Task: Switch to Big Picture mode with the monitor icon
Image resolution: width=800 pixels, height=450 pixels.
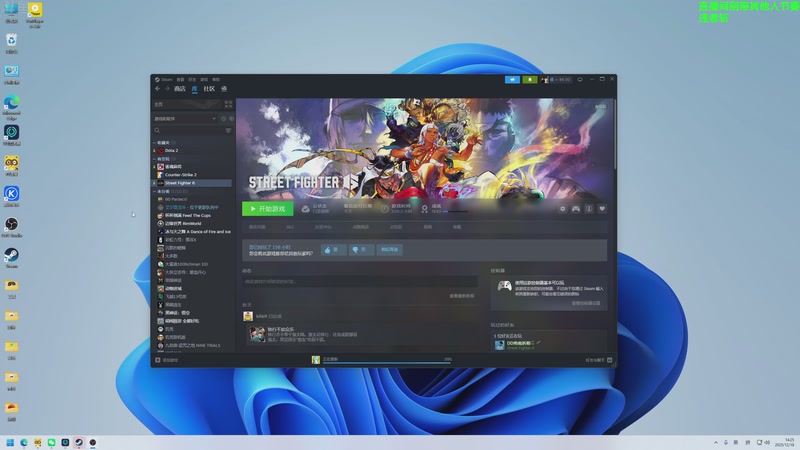Action: point(580,80)
